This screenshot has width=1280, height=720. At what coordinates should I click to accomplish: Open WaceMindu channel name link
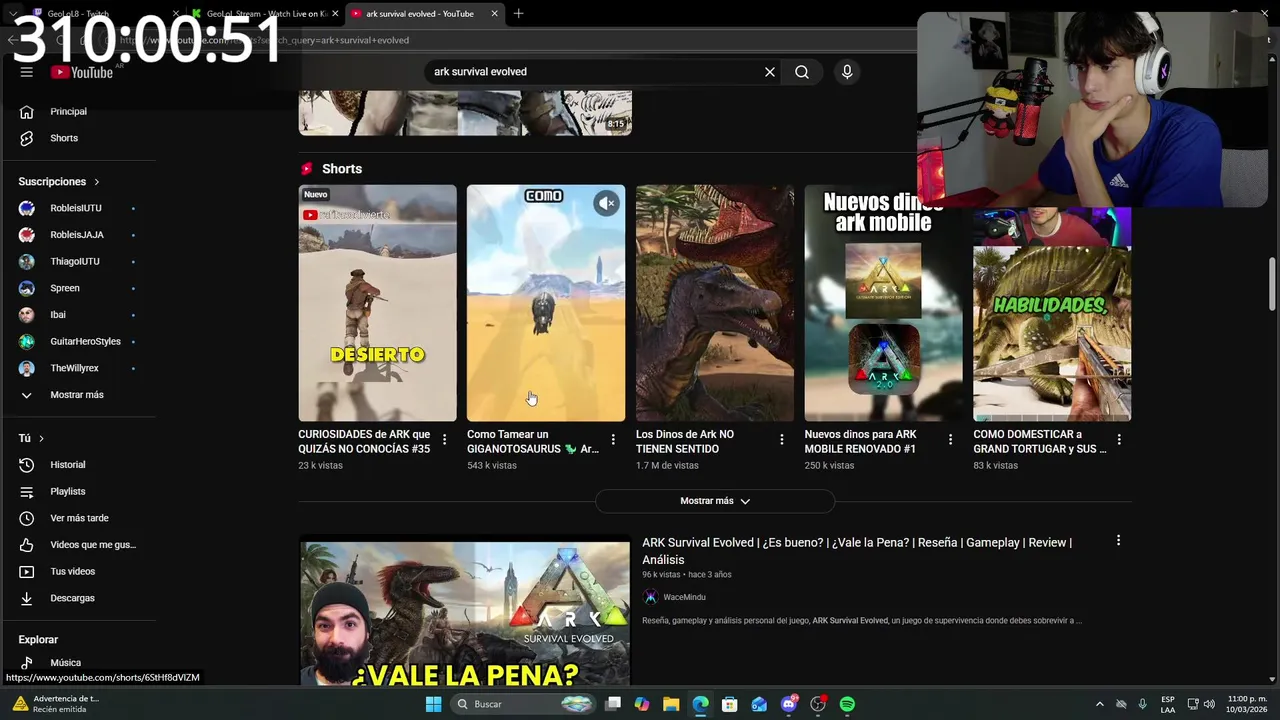tap(684, 597)
